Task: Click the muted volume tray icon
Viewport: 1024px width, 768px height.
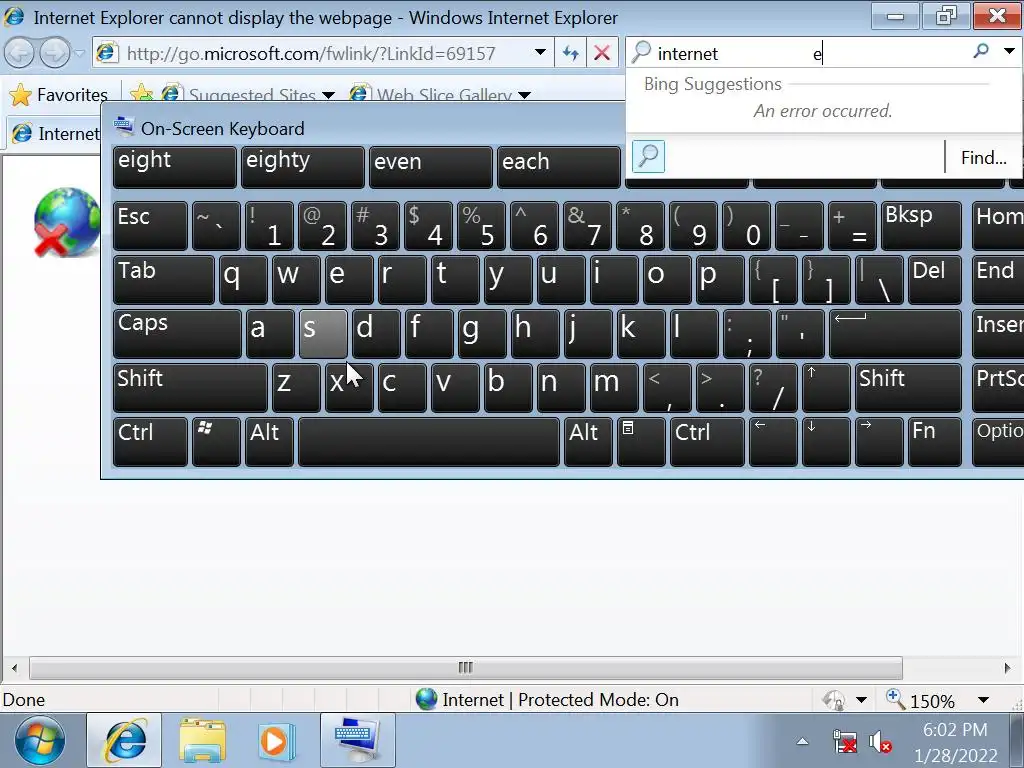Action: tap(880, 743)
